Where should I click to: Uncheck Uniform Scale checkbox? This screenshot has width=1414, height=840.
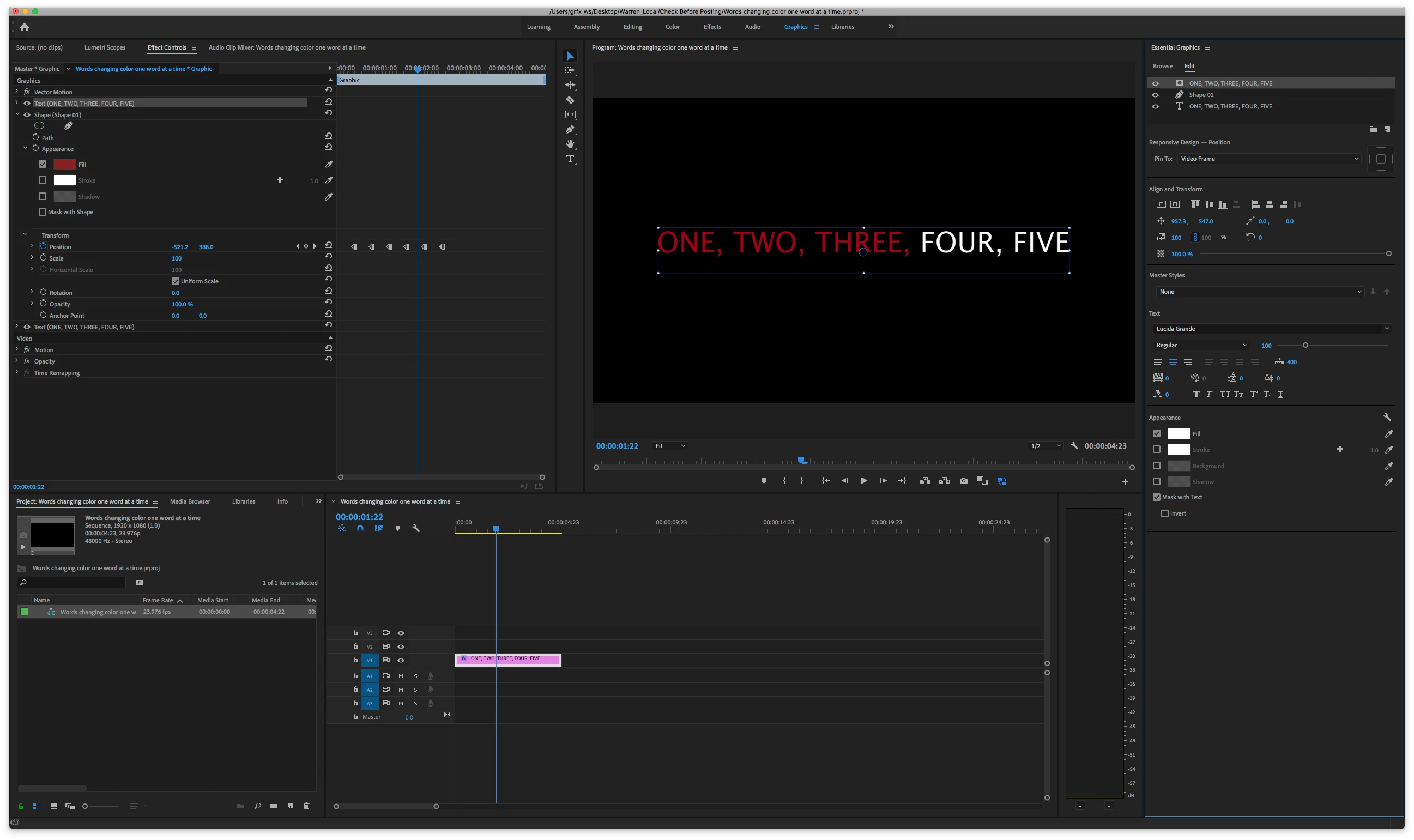click(176, 281)
